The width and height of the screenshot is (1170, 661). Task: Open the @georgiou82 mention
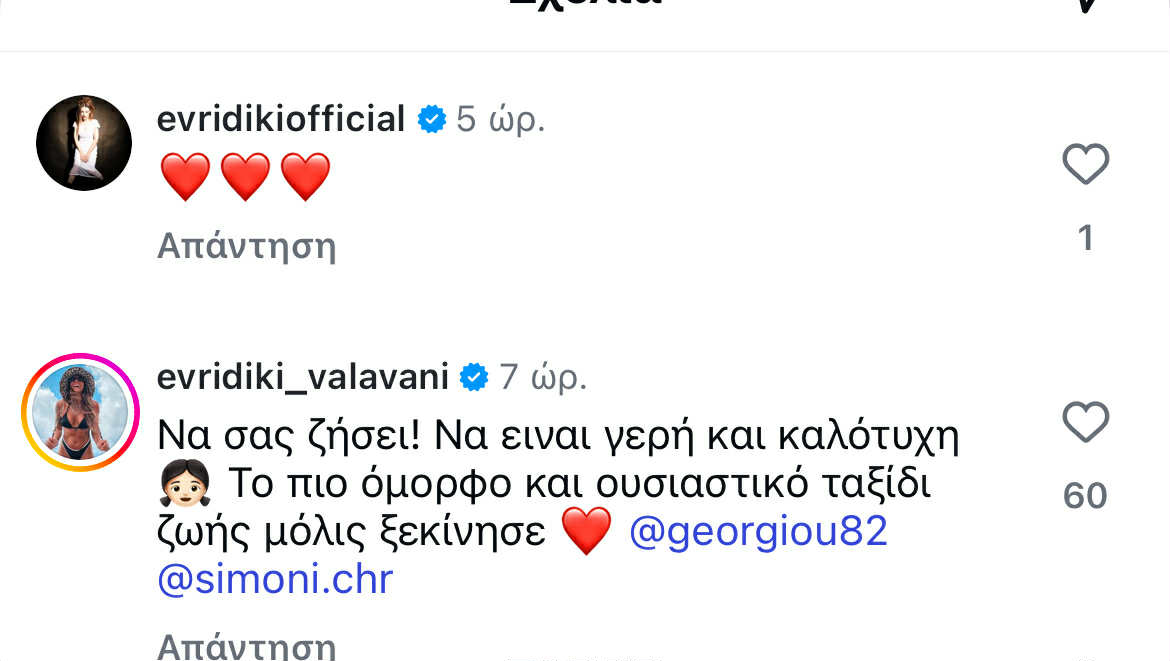click(x=758, y=532)
